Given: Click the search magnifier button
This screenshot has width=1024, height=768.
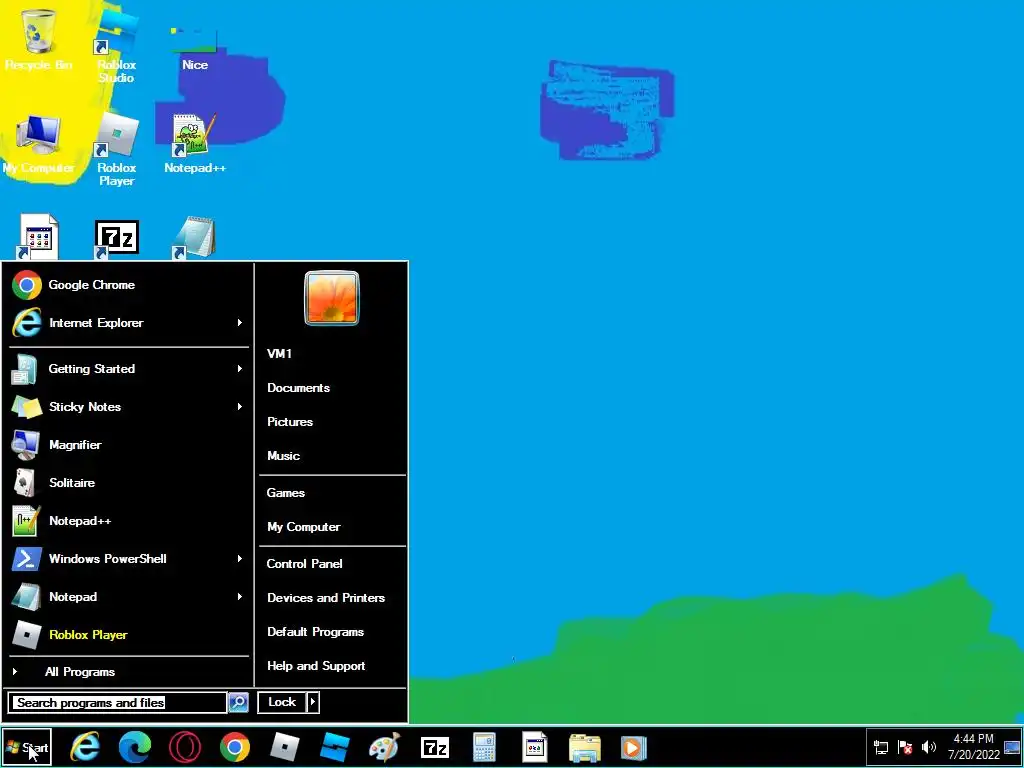Looking at the screenshot, I should (x=238, y=702).
